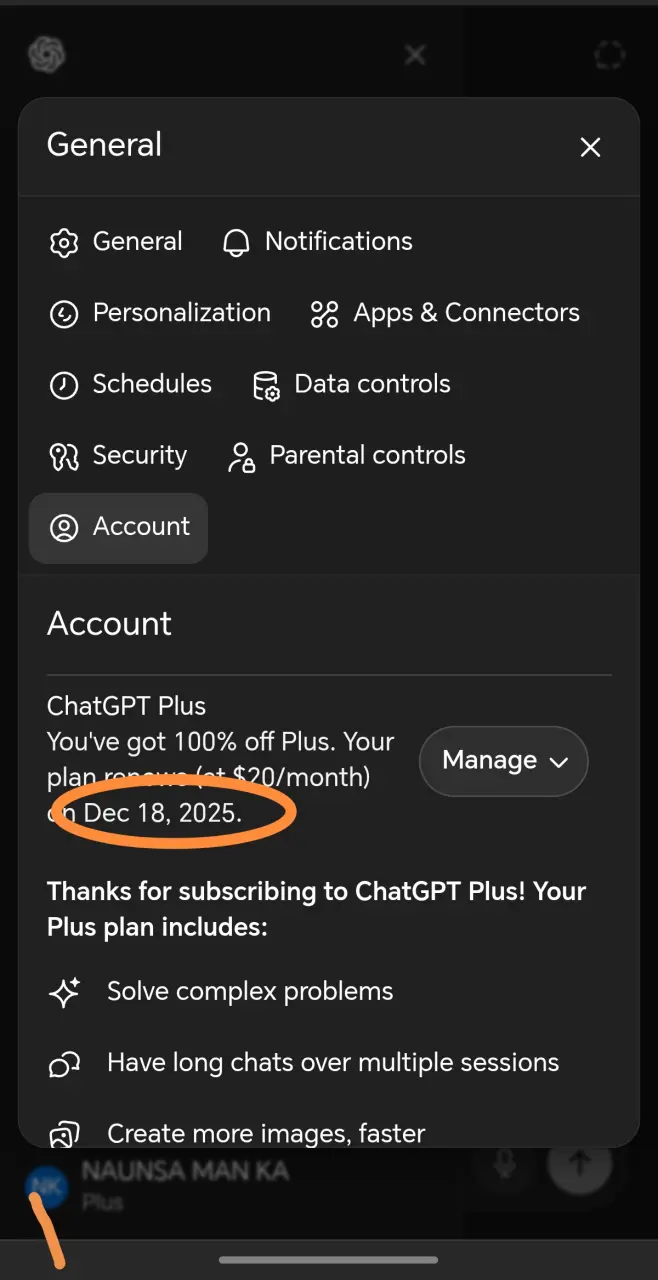Open the General settings gear tab
Image resolution: width=658 pixels, height=1280 pixels.
(115, 242)
